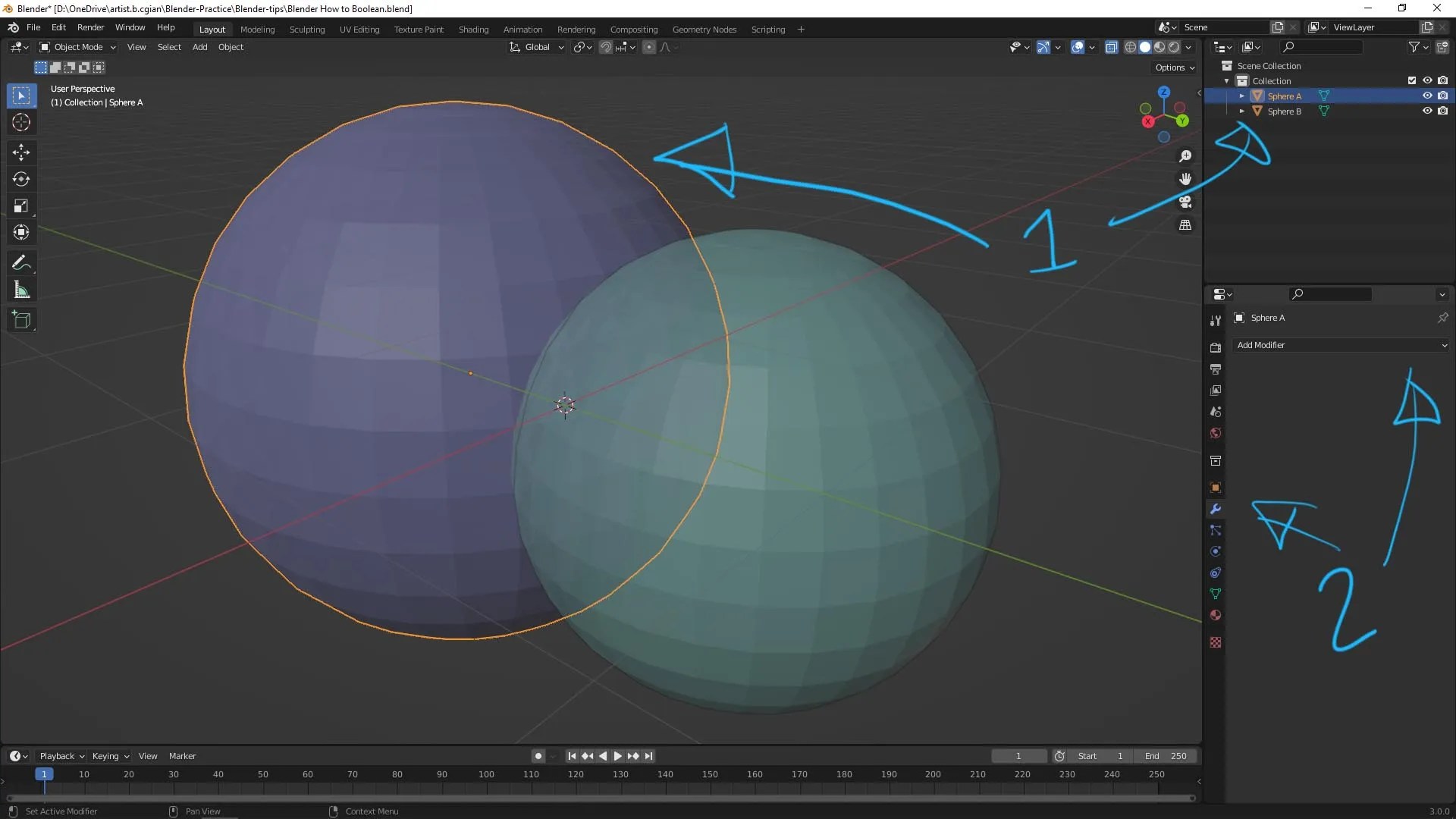Select the Rotate tool
This screenshot has height=819, width=1456.
21,179
